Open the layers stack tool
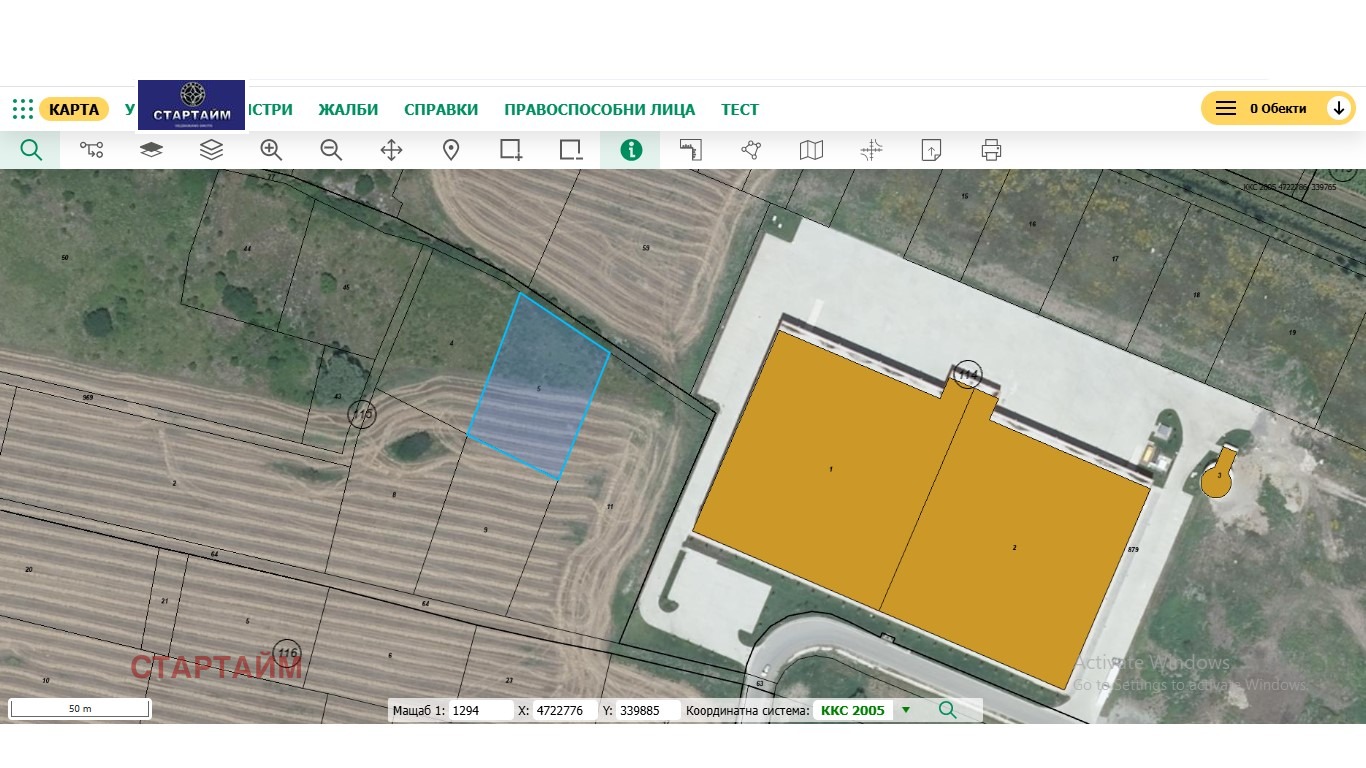Image resolution: width=1366 pixels, height=768 pixels. pos(211,150)
